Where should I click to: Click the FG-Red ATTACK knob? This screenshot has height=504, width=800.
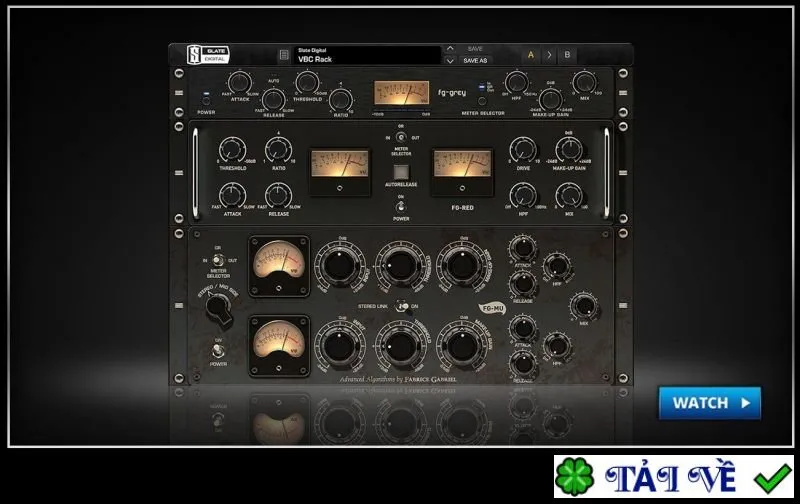click(x=232, y=196)
